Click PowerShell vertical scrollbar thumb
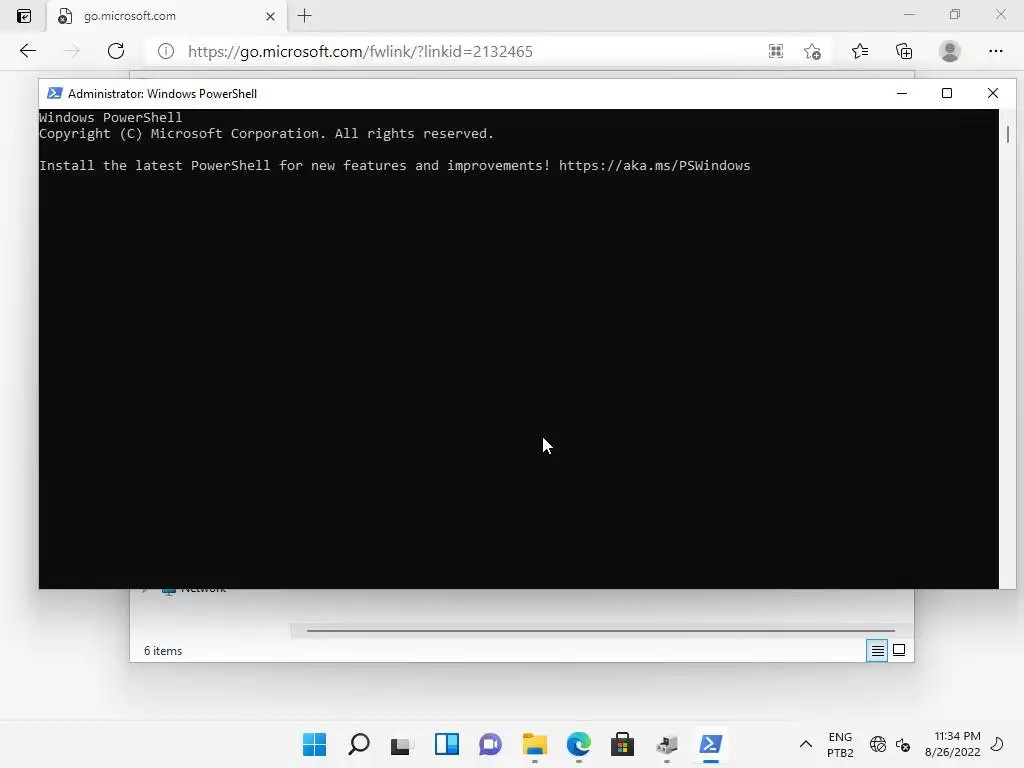 click(1008, 134)
